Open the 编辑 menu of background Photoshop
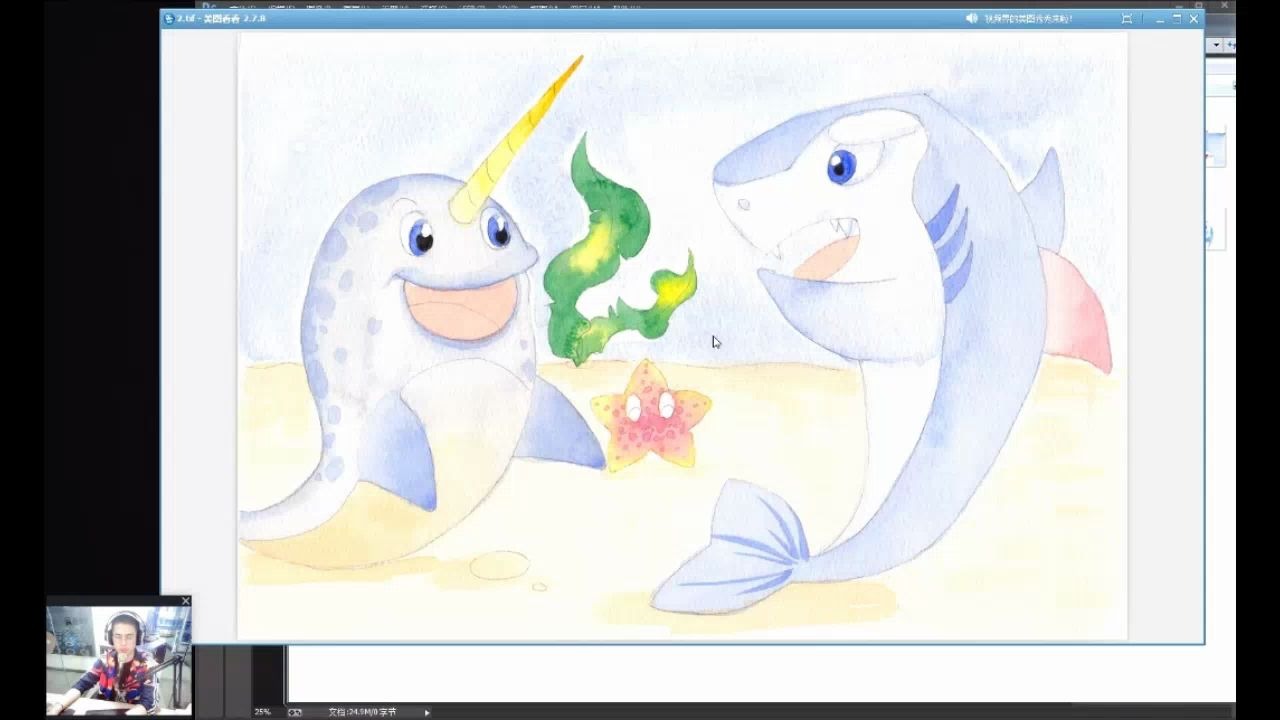The height and width of the screenshot is (720, 1280). (x=280, y=5)
